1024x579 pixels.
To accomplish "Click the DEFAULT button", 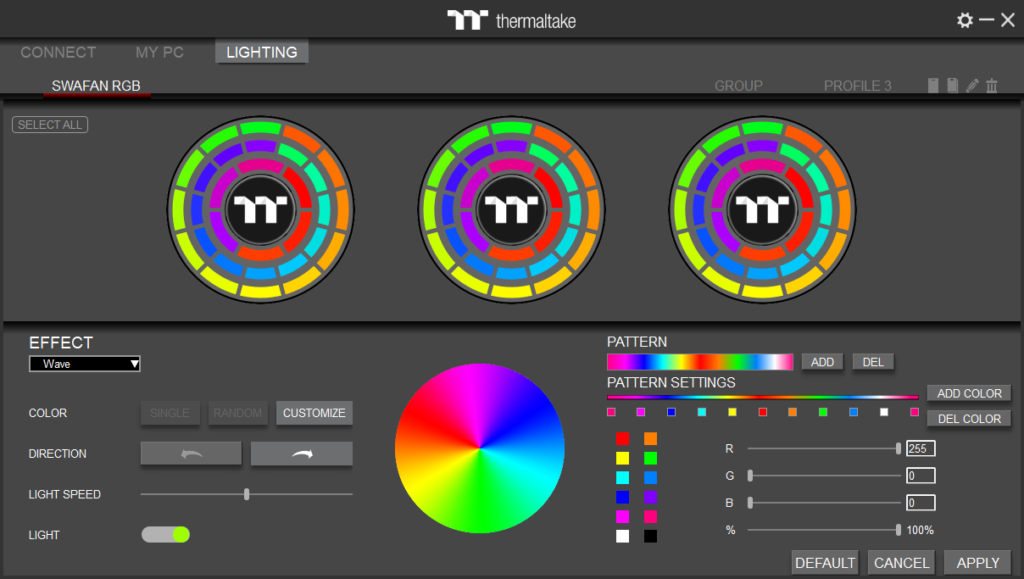I will tap(825, 563).
